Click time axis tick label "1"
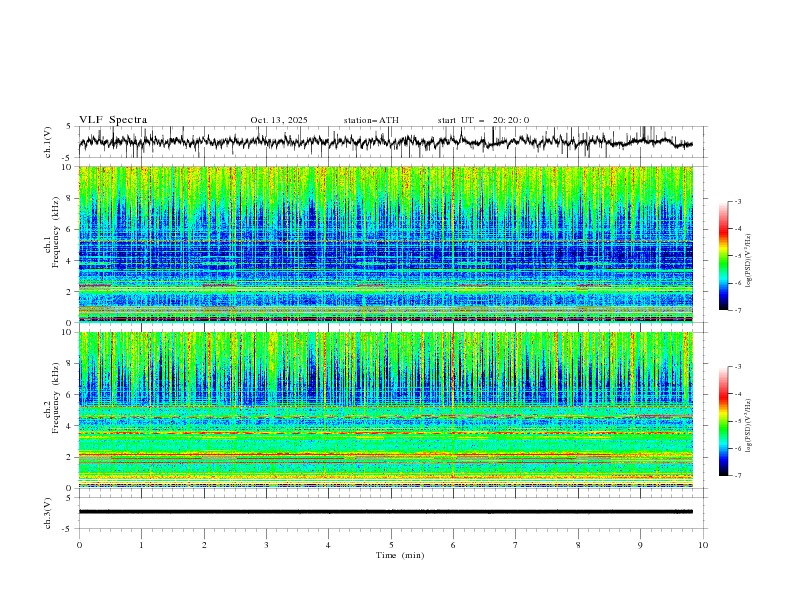Viewport: 792px width, 612px height. pos(141,545)
